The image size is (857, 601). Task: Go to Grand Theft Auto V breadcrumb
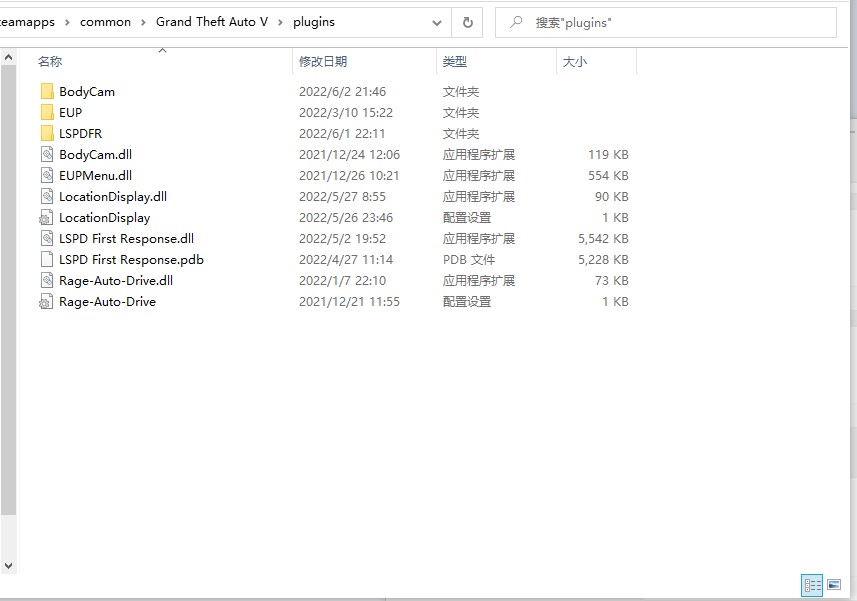point(211,22)
